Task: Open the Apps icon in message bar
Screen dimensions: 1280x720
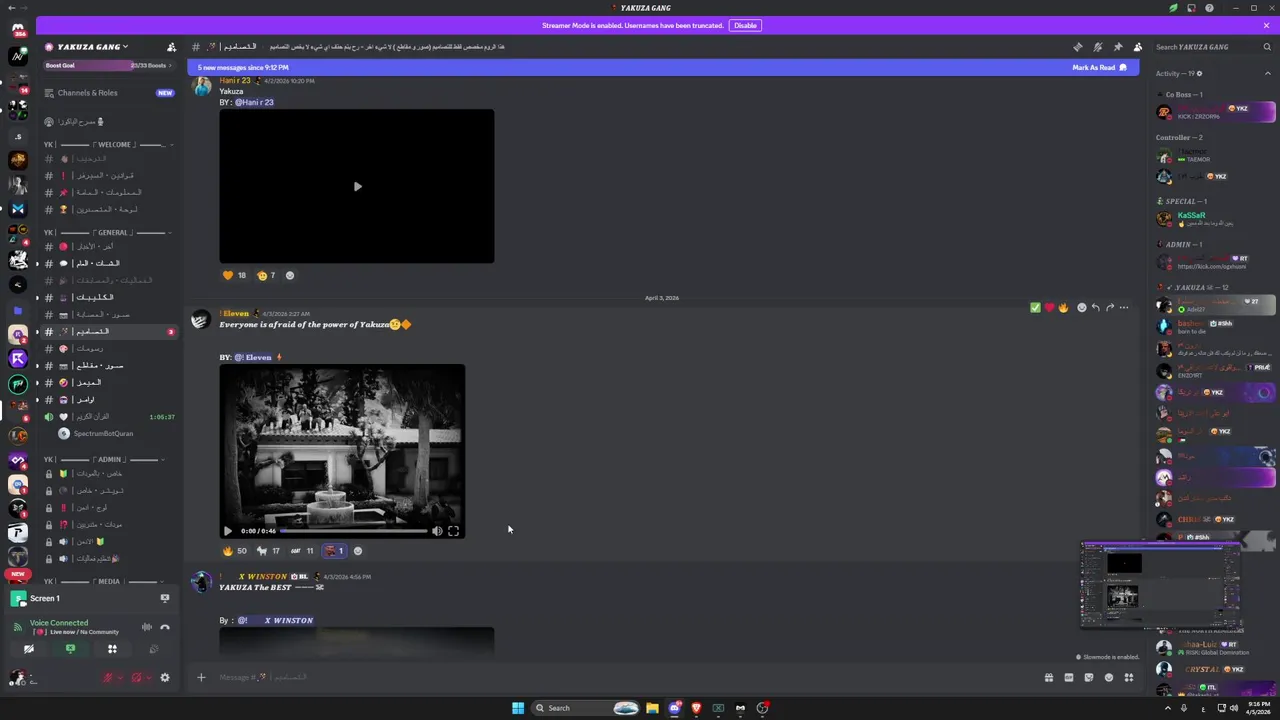Action: (1129, 677)
